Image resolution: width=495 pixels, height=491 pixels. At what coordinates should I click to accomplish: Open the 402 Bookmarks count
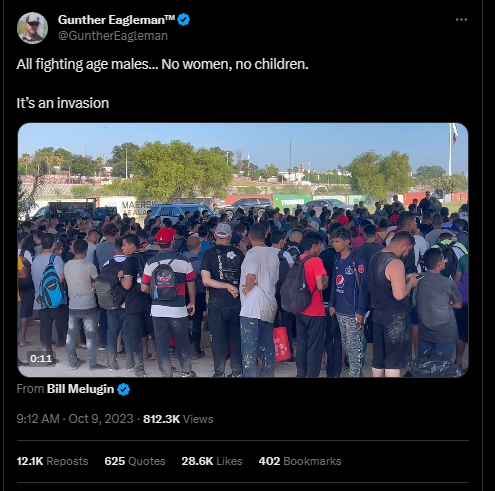tap(300, 461)
